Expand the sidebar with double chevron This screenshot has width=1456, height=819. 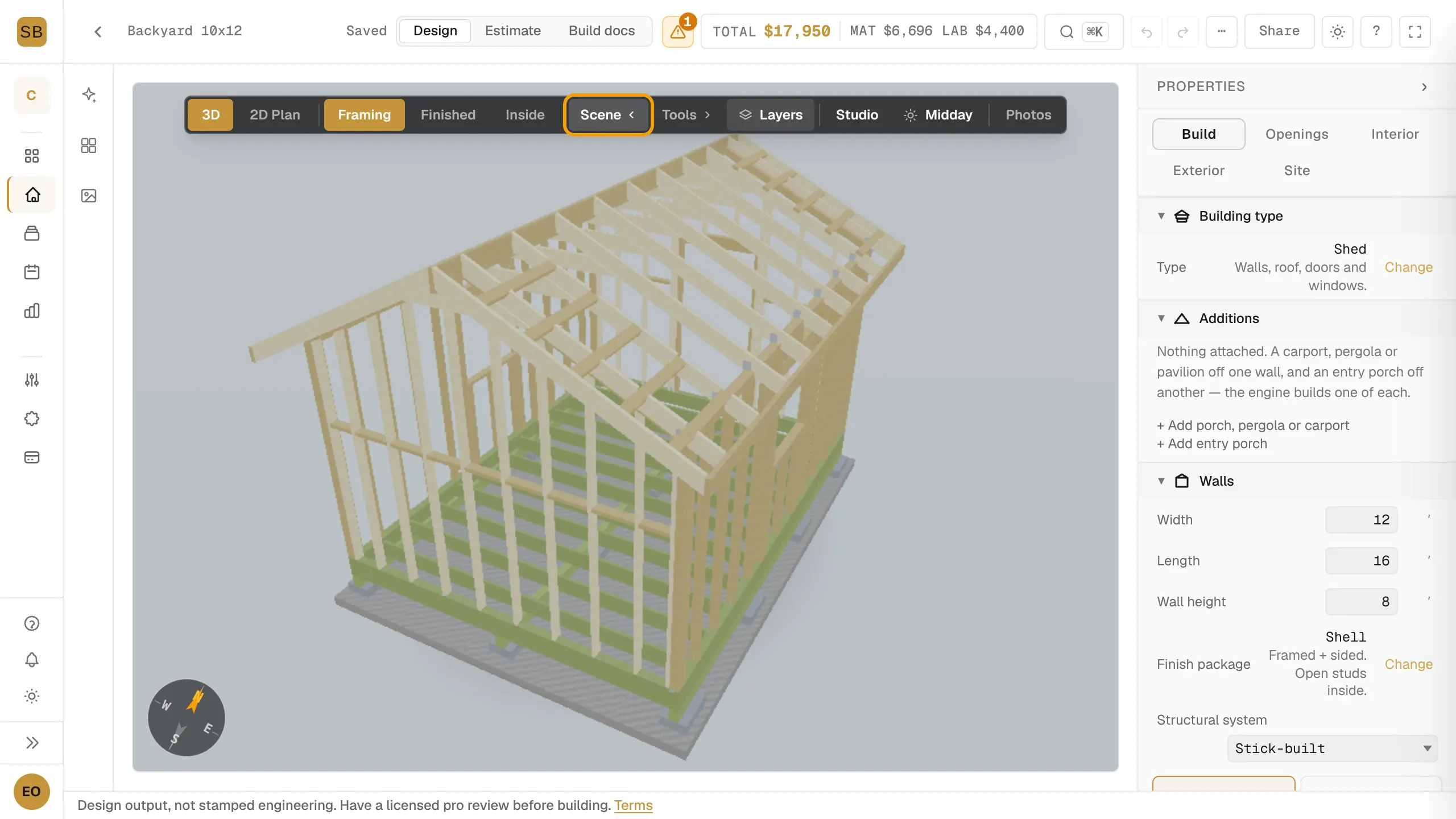(x=32, y=743)
